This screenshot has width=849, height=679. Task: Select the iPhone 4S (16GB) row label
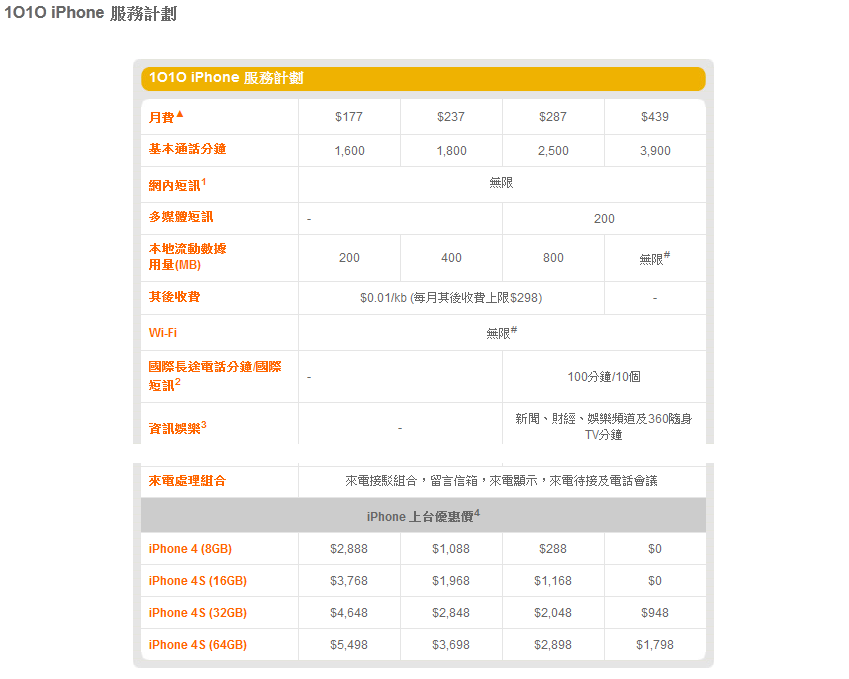[198, 581]
